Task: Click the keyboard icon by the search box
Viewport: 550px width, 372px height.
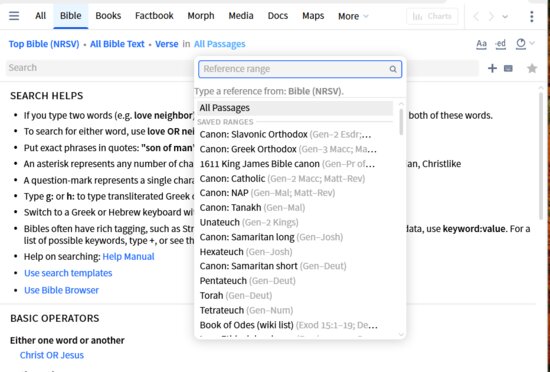Action: [x=508, y=68]
